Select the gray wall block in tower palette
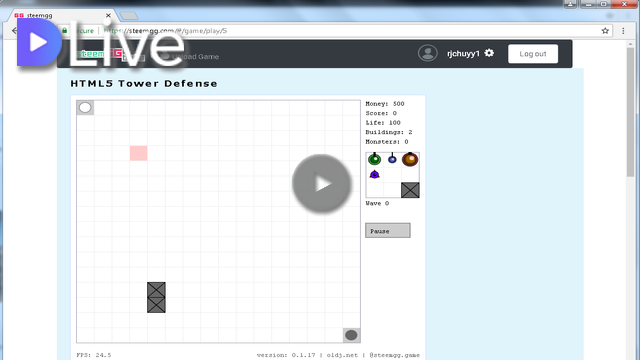 pyautogui.click(x=410, y=190)
